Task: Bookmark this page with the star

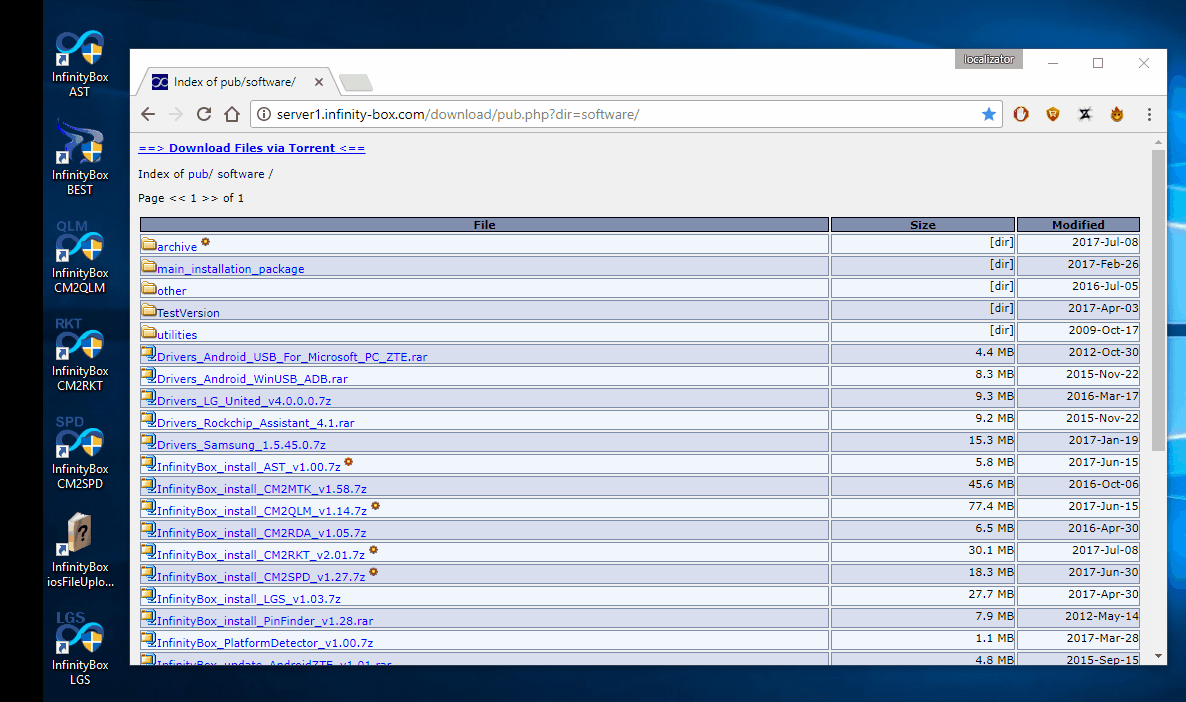Action: click(989, 114)
